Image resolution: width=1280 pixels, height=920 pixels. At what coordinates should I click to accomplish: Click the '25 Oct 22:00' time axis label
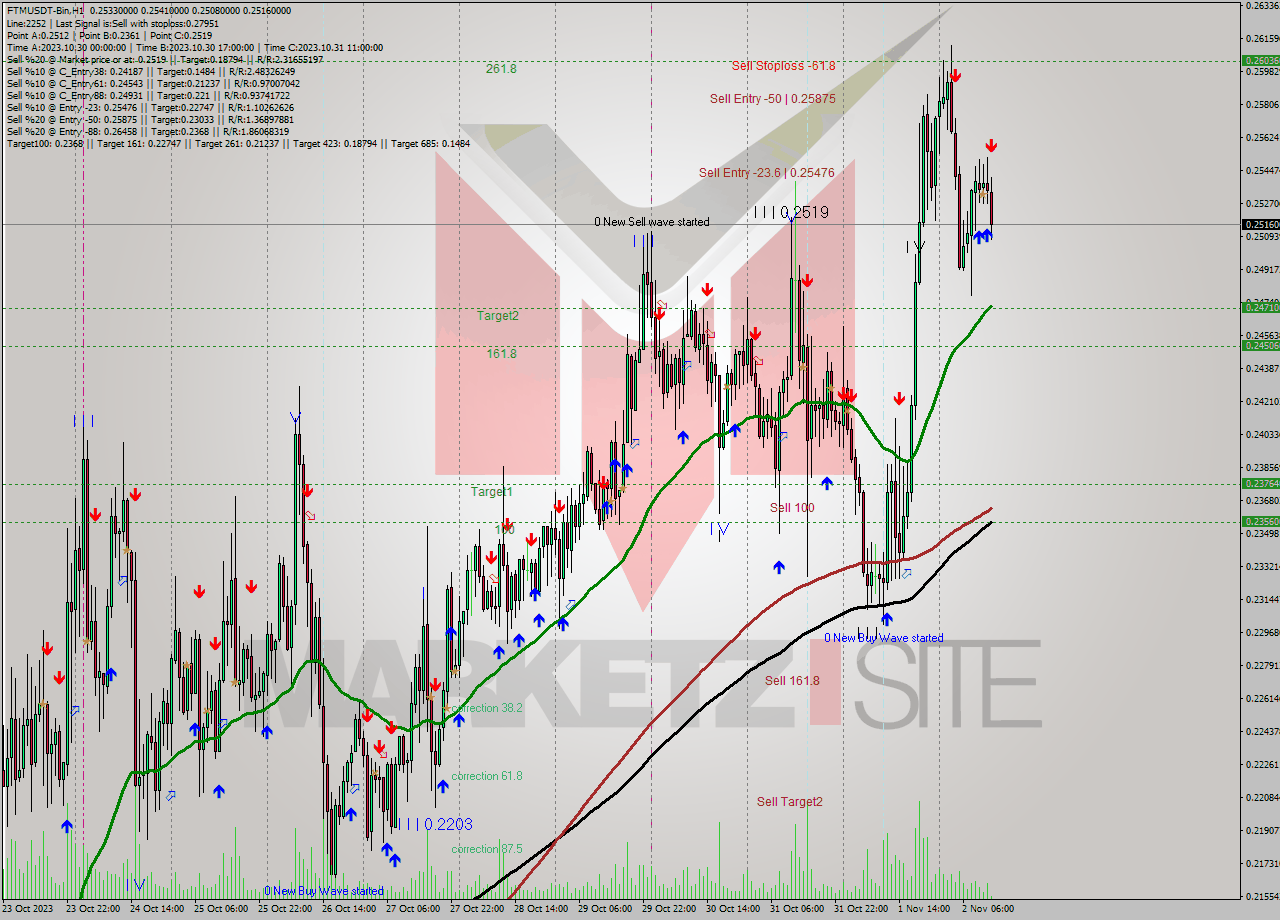coord(284,909)
